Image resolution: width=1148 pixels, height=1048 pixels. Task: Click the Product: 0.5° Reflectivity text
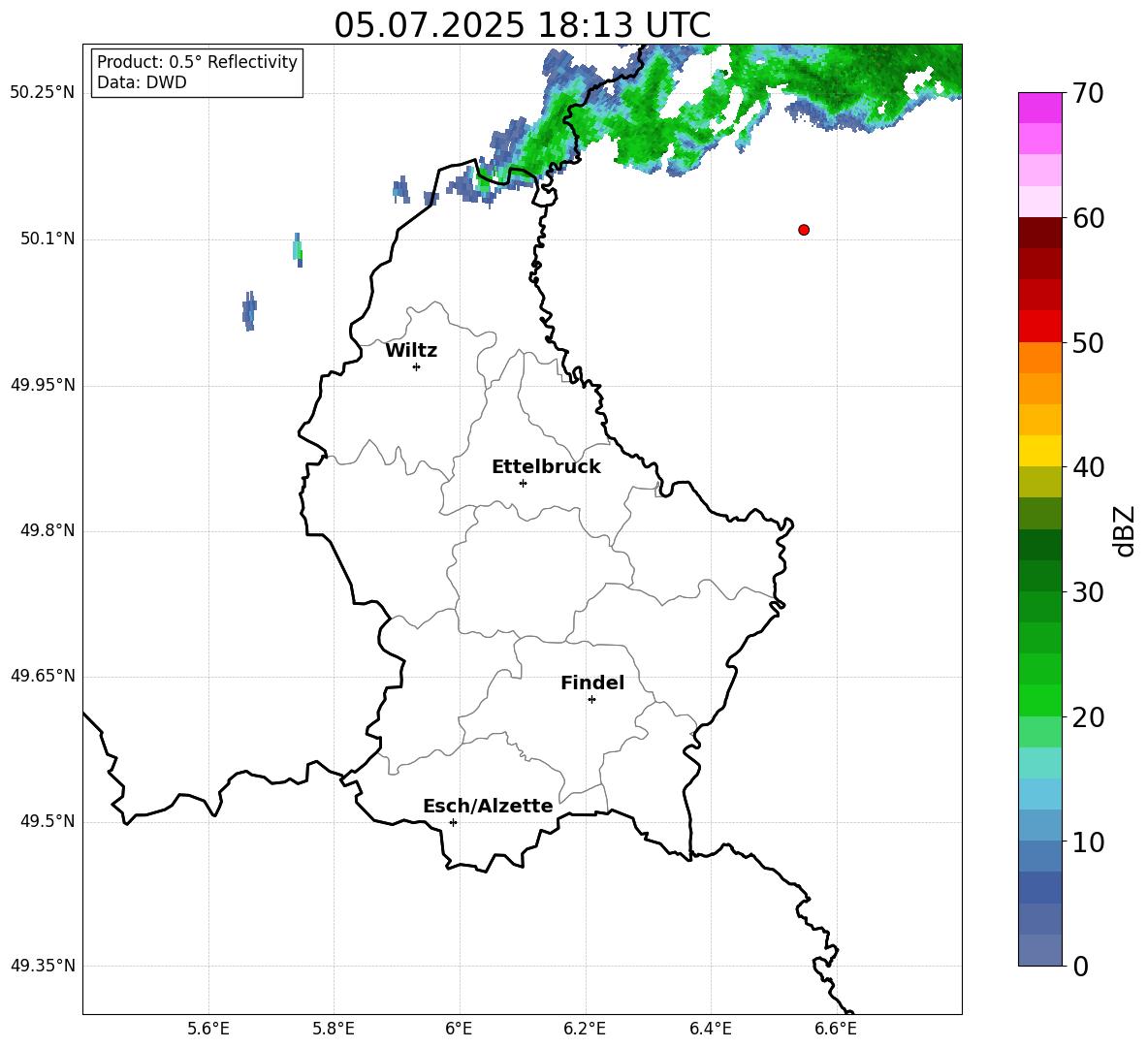pos(197,62)
